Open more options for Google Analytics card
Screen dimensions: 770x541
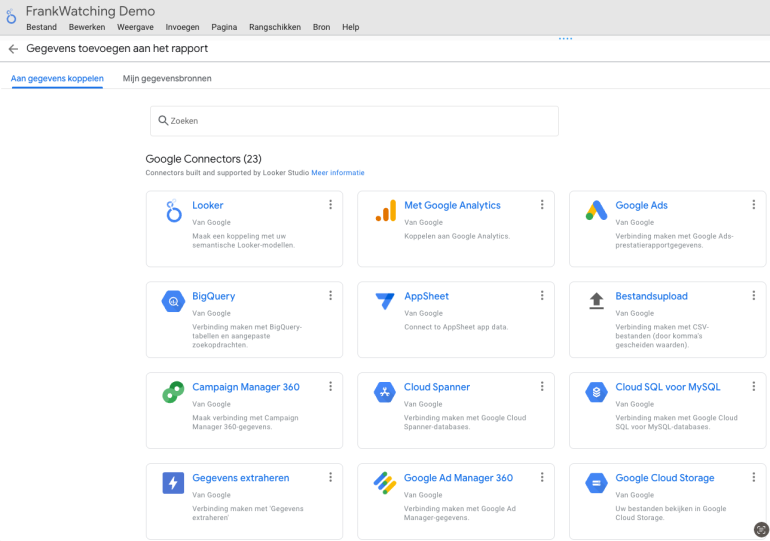542,205
